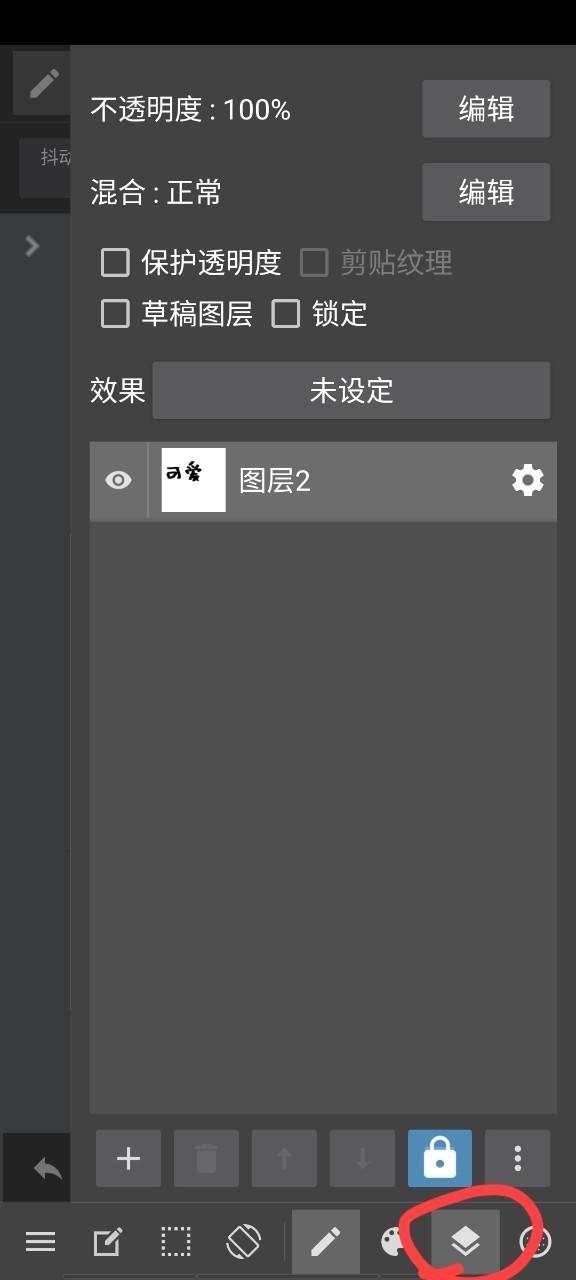The height and width of the screenshot is (1280, 576).
Task: Open layer 图层2 settings gear
Action: 528,481
